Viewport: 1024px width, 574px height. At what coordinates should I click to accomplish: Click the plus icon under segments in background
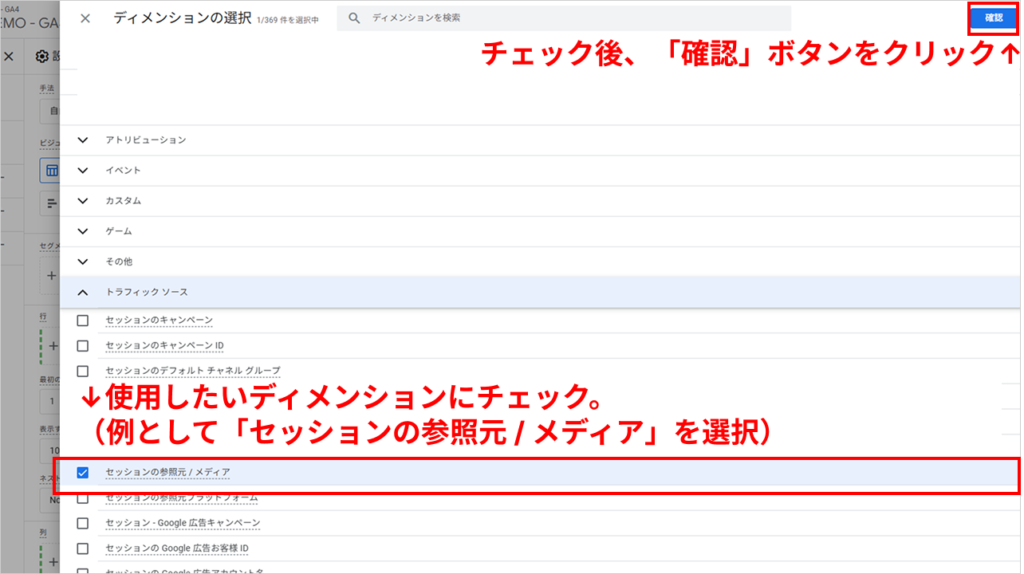coord(52,276)
